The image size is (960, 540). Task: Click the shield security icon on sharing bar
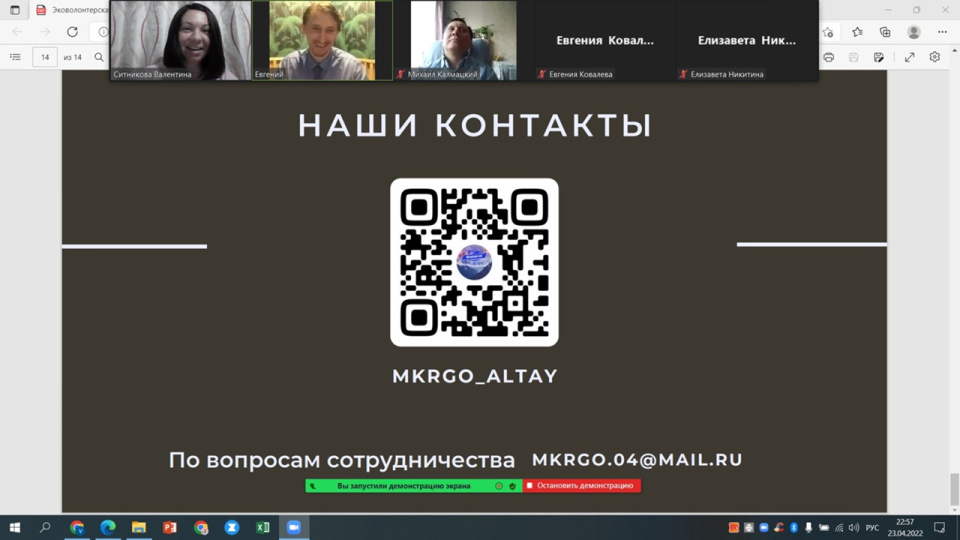coord(512,486)
